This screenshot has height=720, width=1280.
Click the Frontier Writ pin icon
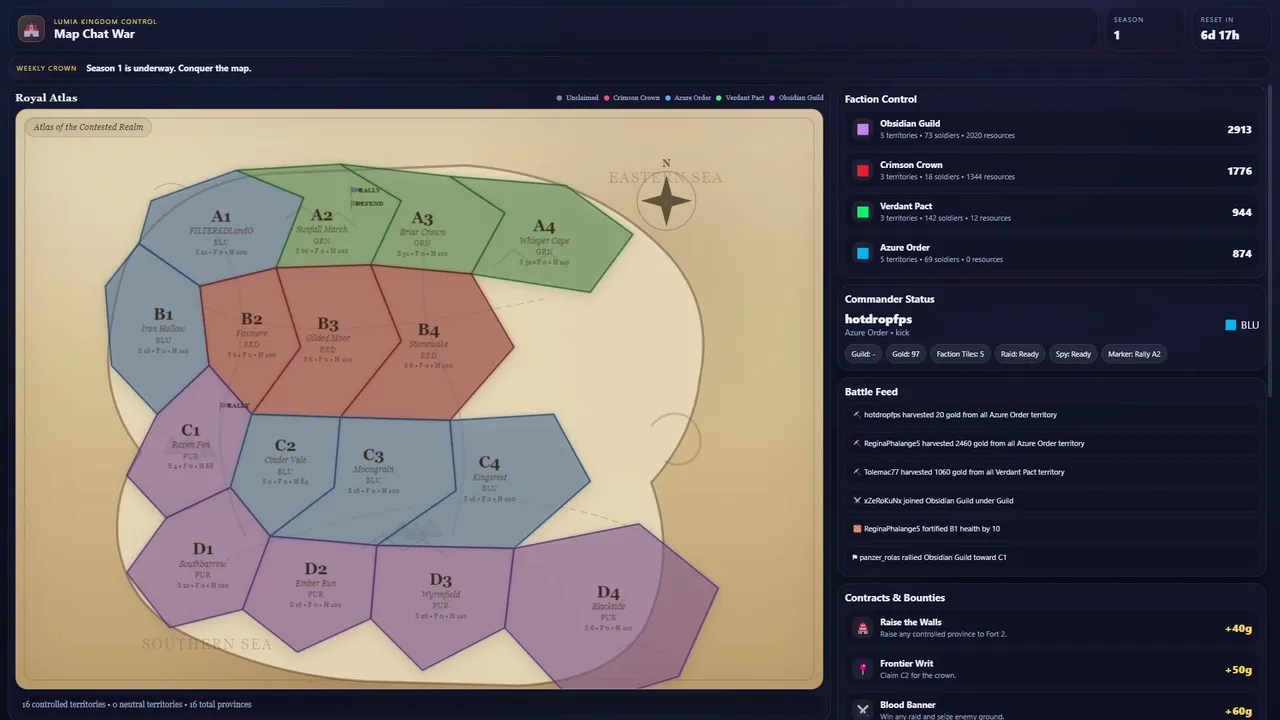click(x=862, y=669)
